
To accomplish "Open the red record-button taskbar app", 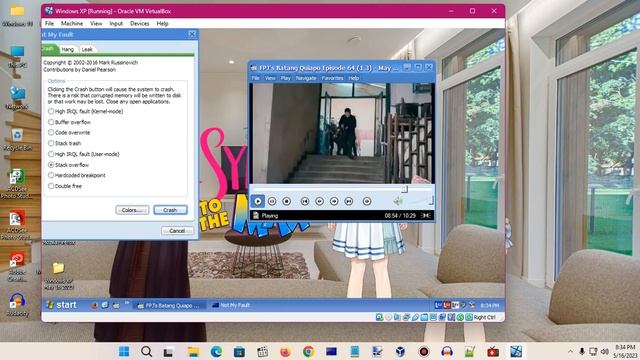I will point(424,351).
